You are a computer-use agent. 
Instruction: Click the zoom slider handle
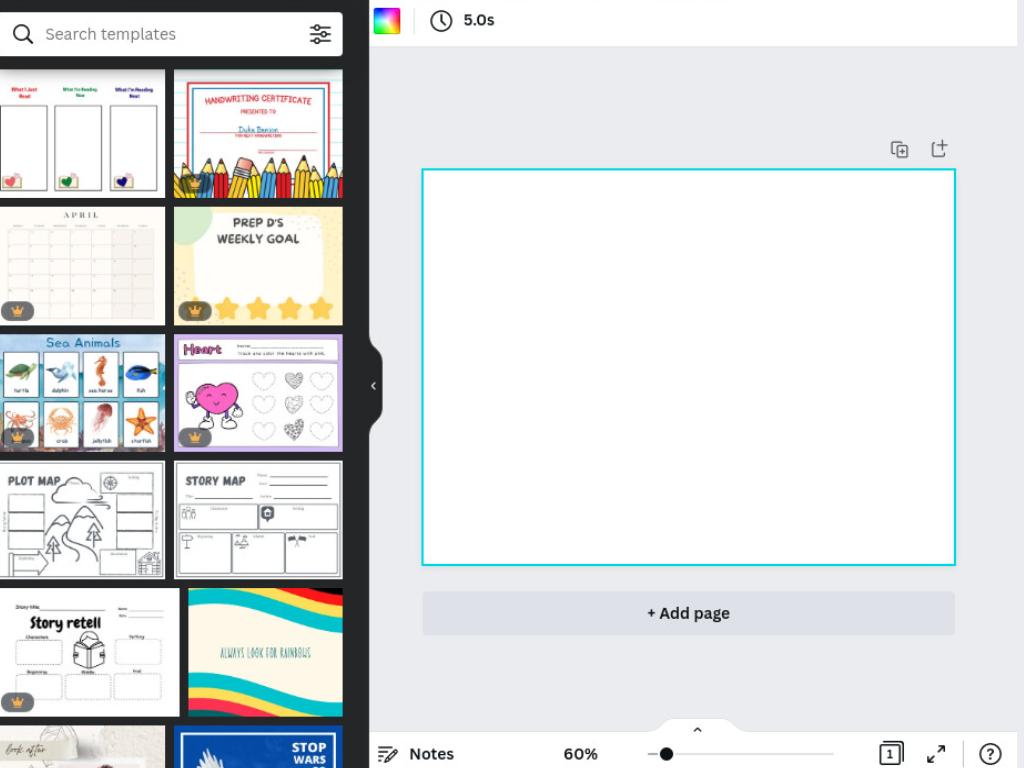[x=666, y=754]
